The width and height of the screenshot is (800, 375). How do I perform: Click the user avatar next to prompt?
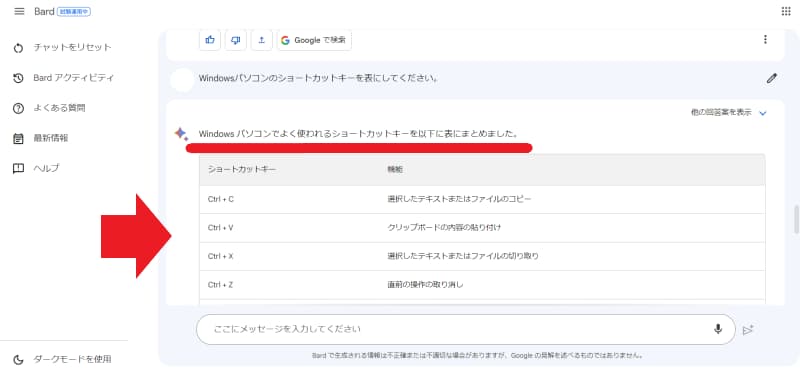[x=182, y=79]
